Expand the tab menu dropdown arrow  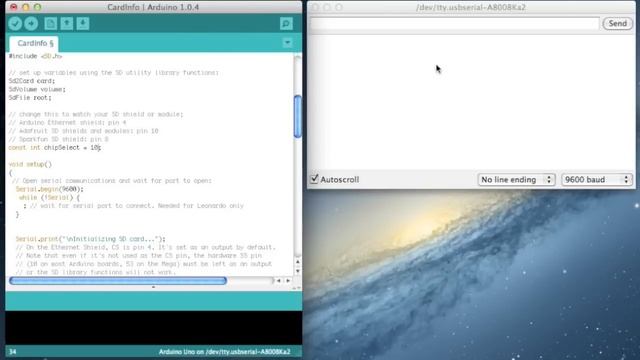(x=287, y=43)
